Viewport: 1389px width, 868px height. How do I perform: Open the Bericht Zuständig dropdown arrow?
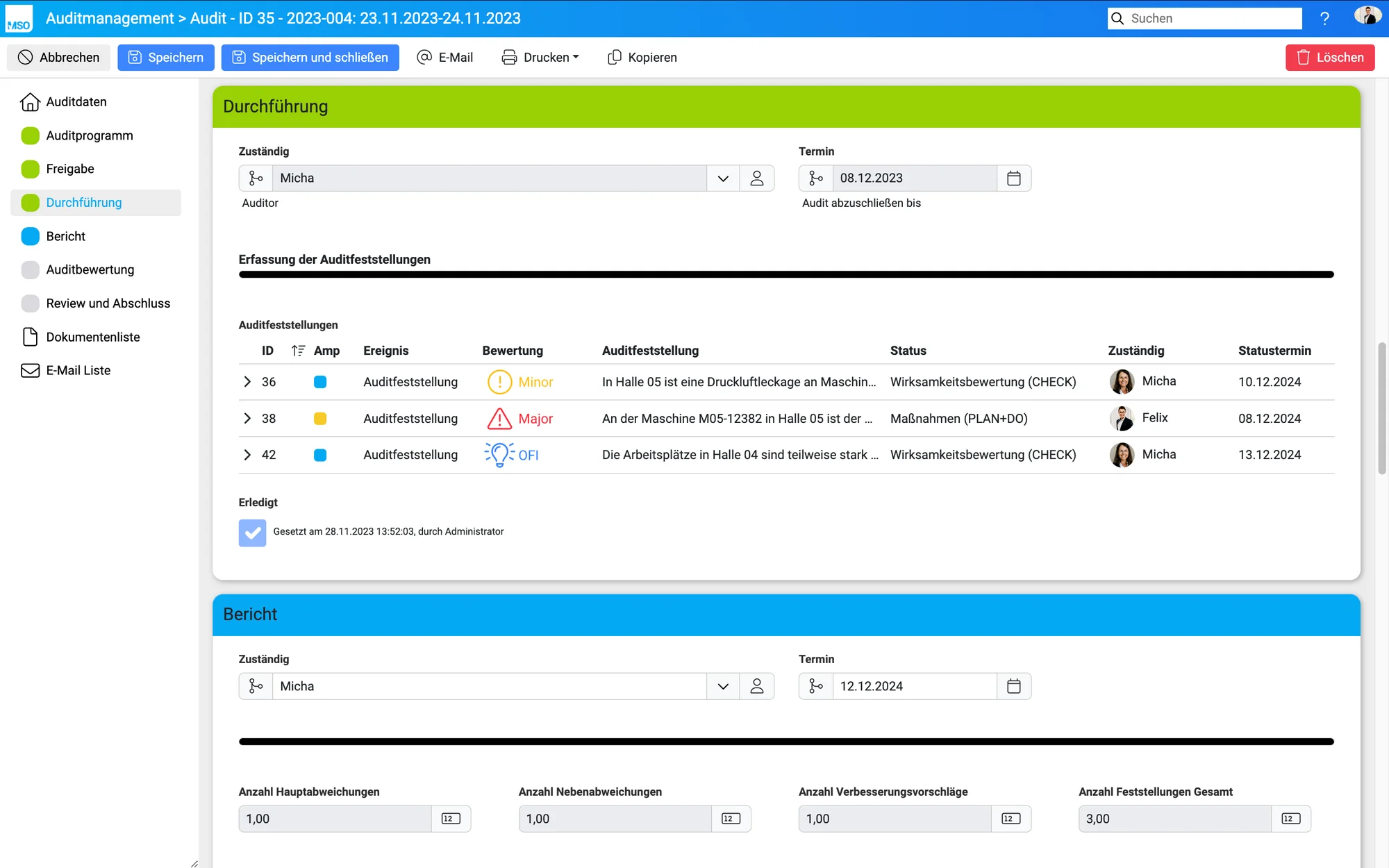[723, 686]
